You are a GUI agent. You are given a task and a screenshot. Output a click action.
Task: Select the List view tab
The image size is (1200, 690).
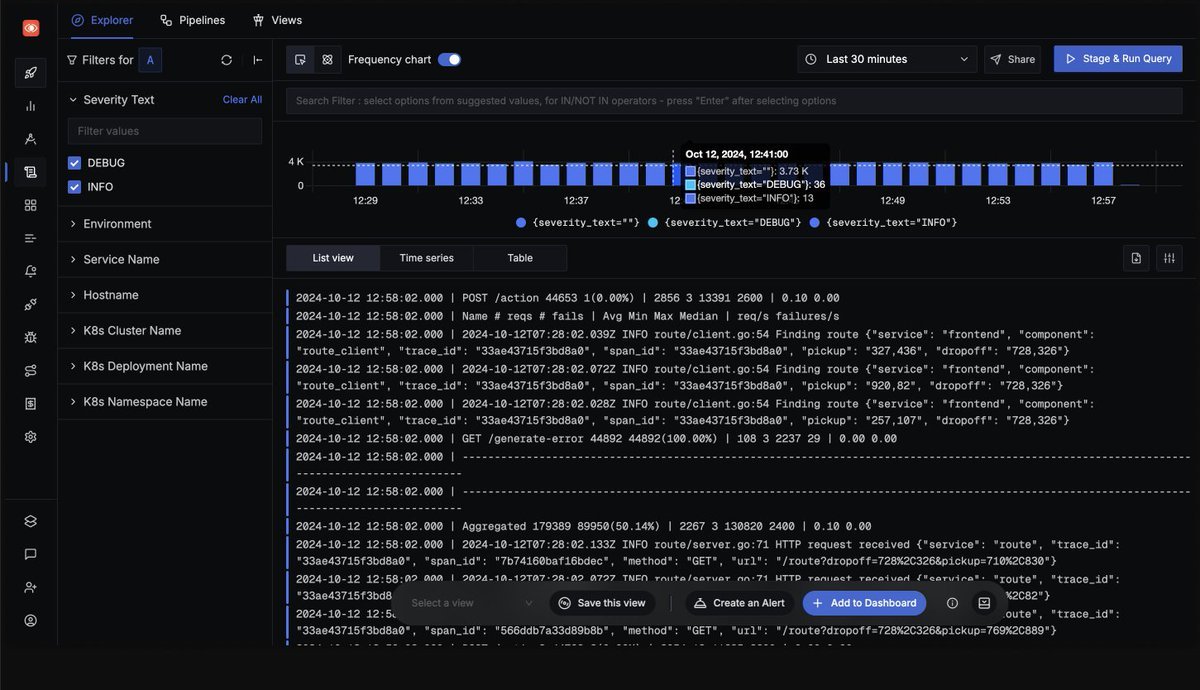333,258
